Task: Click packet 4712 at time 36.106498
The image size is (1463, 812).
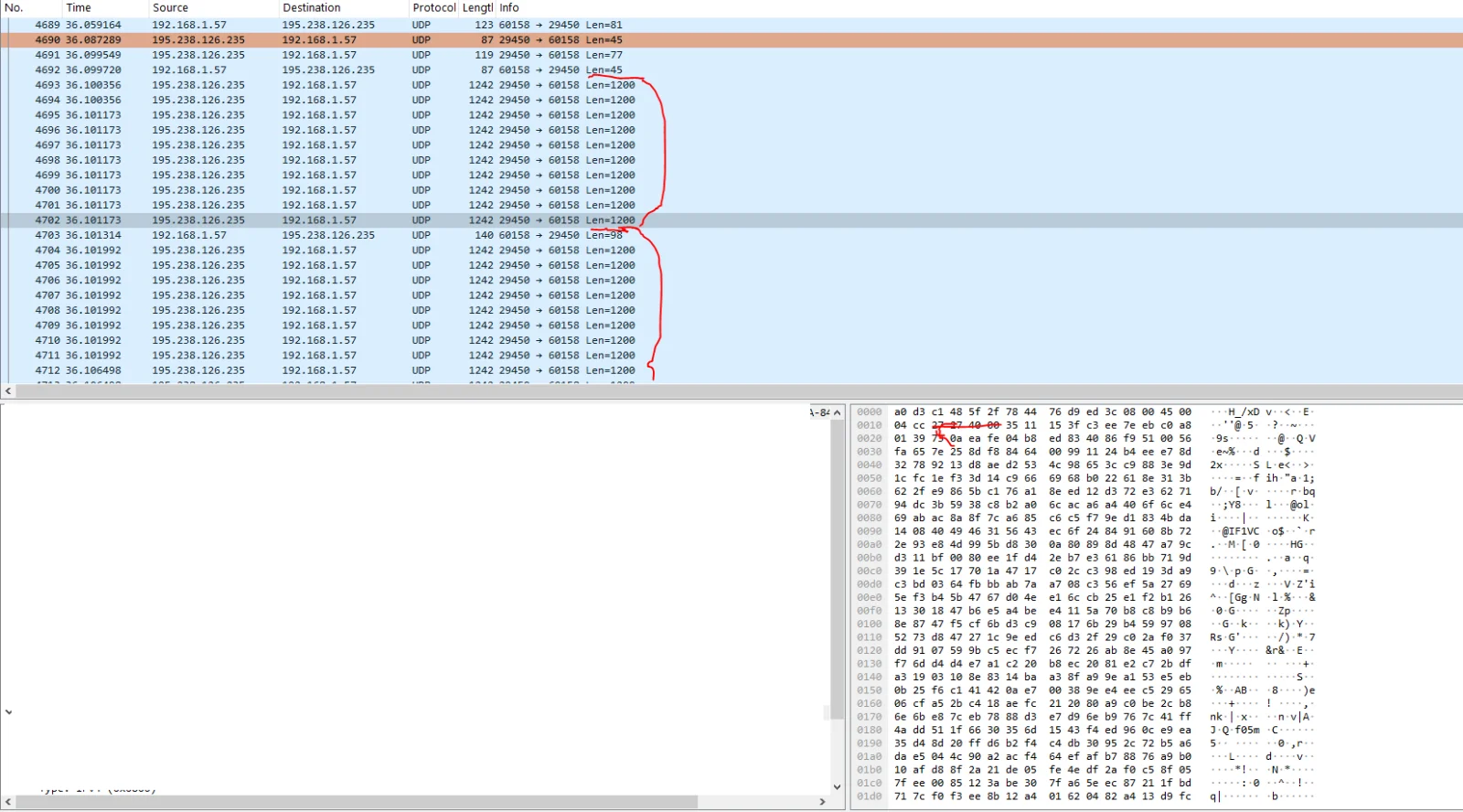Action: (x=366, y=370)
